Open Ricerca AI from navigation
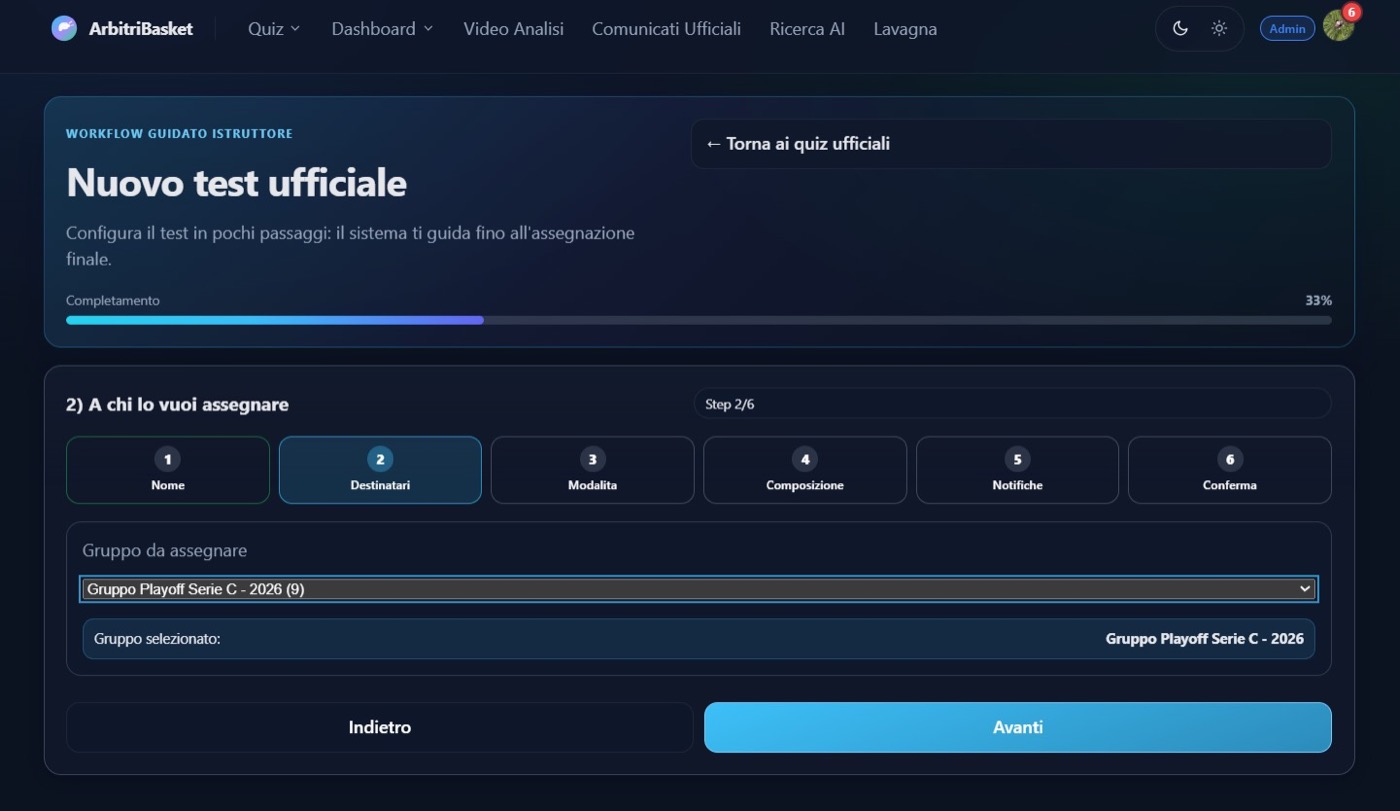The height and width of the screenshot is (811, 1400). (x=807, y=29)
